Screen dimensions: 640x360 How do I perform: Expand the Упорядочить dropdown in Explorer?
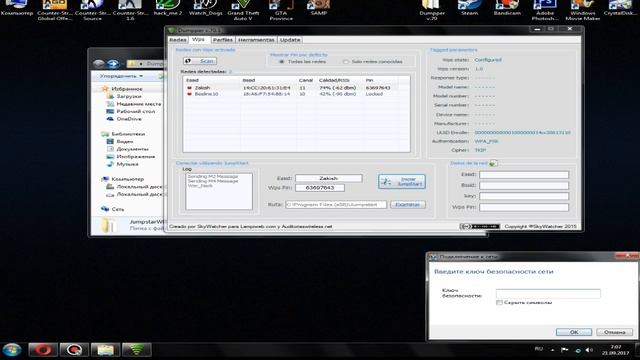[x=122, y=76]
